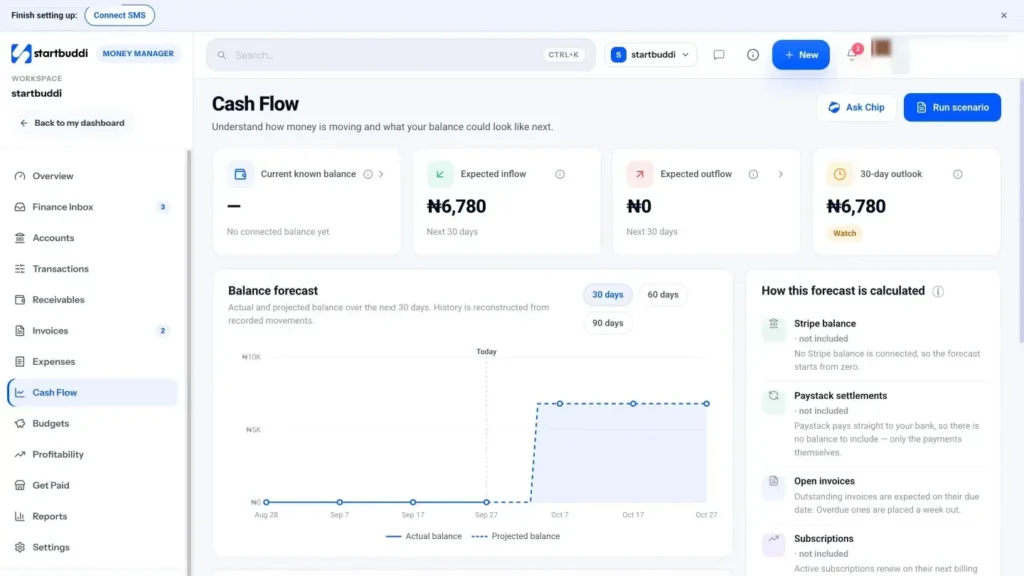Click the Watch status badge
The width and height of the screenshot is (1024, 576).
tap(844, 233)
